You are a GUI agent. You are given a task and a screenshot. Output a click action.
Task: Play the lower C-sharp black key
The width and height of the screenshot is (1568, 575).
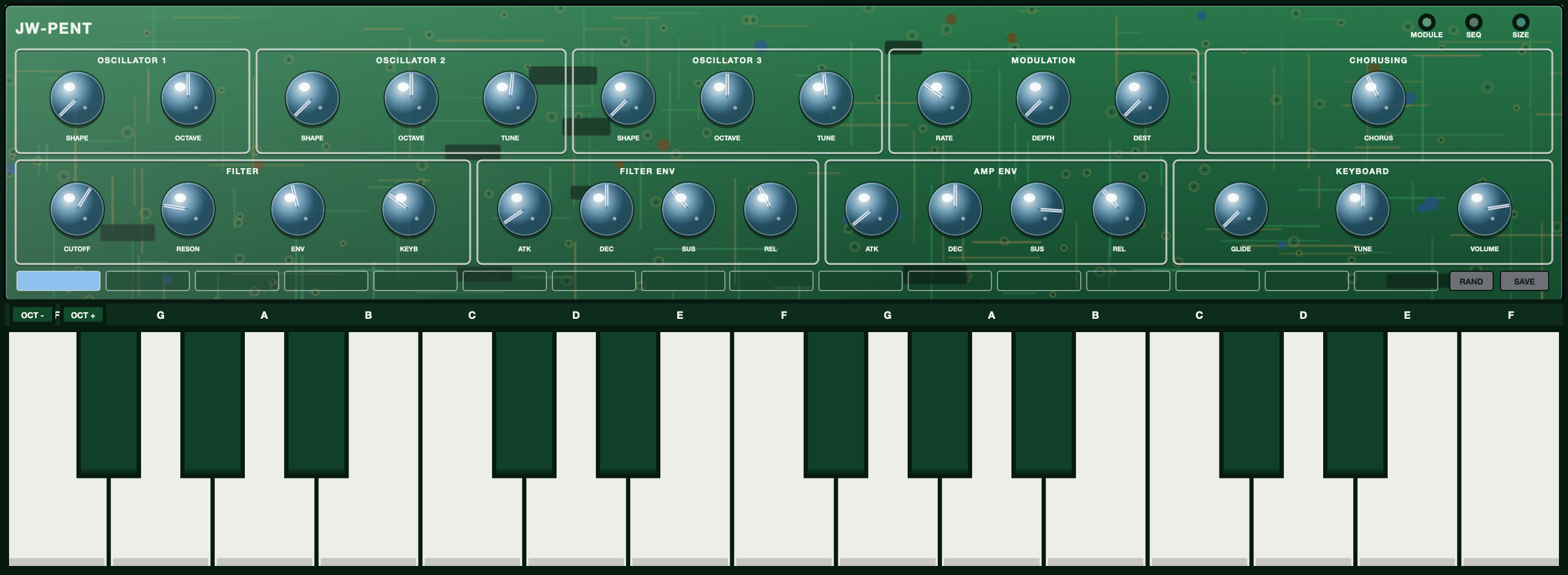(524, 404)
